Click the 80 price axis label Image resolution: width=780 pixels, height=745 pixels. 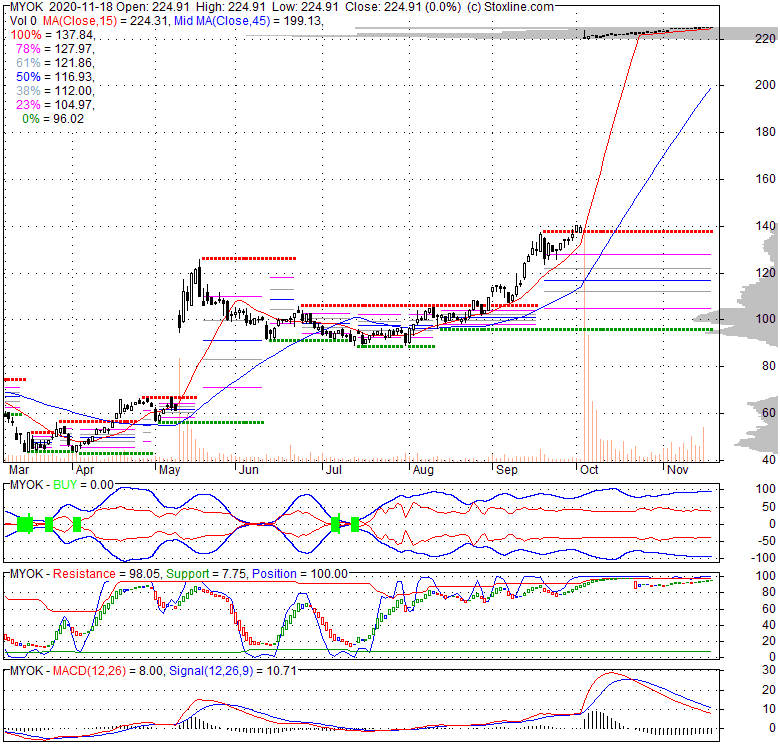point(769,366)
